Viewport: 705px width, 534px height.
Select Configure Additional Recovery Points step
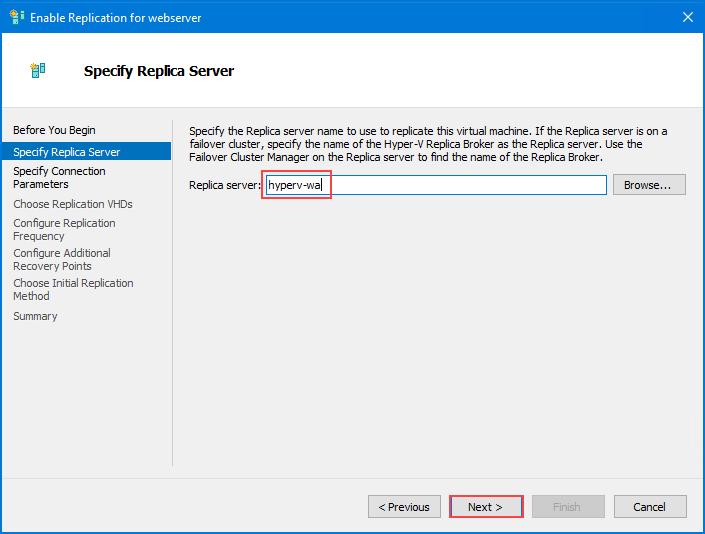click(62, 259)
